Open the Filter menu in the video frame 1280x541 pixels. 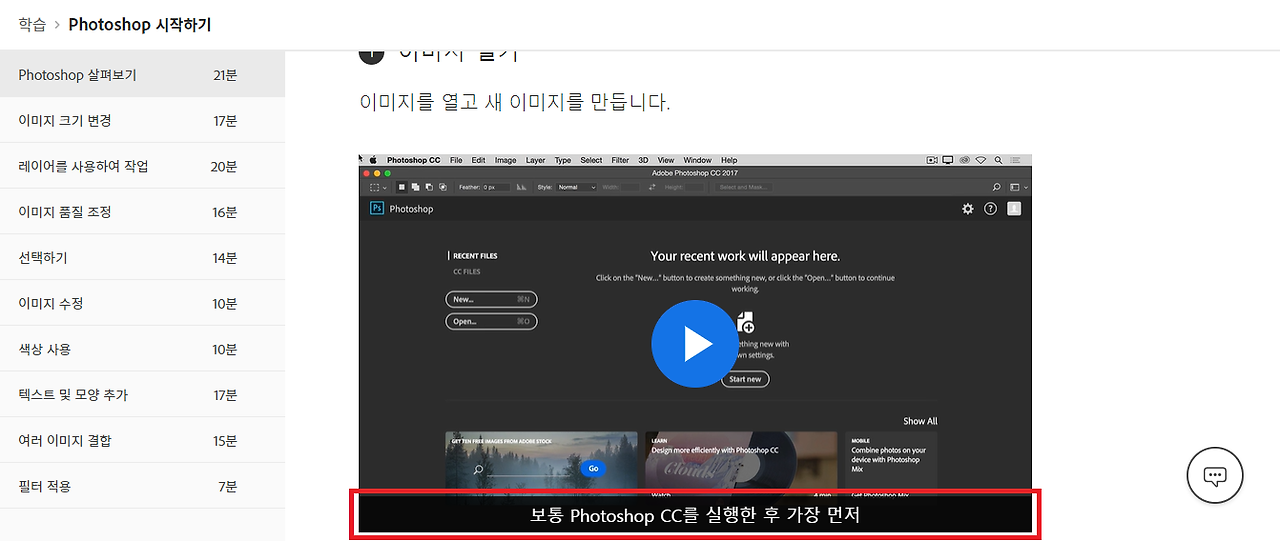tap(620, 160)
